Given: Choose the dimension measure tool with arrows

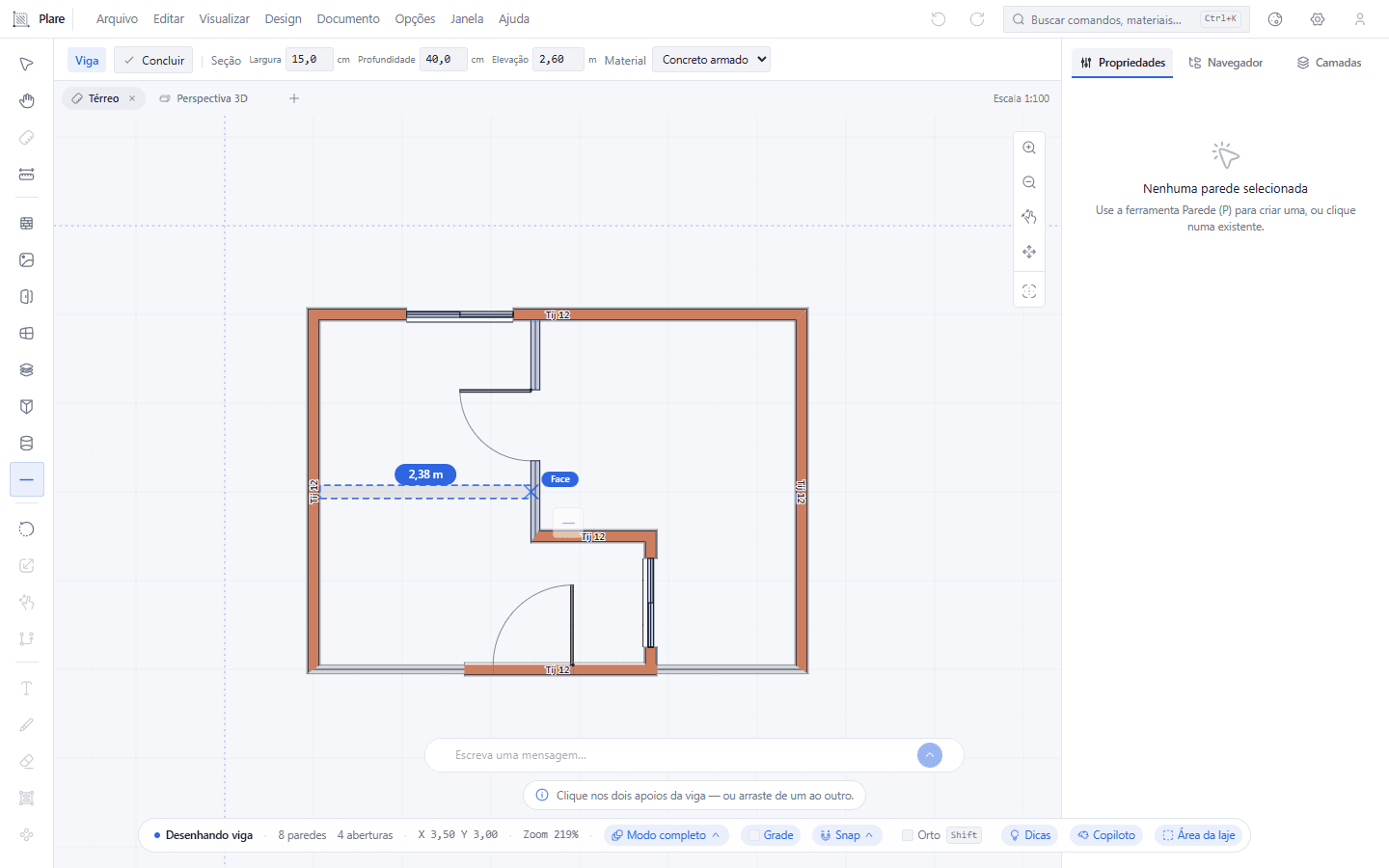Looking at the screenshot, I should coord(27,175).
